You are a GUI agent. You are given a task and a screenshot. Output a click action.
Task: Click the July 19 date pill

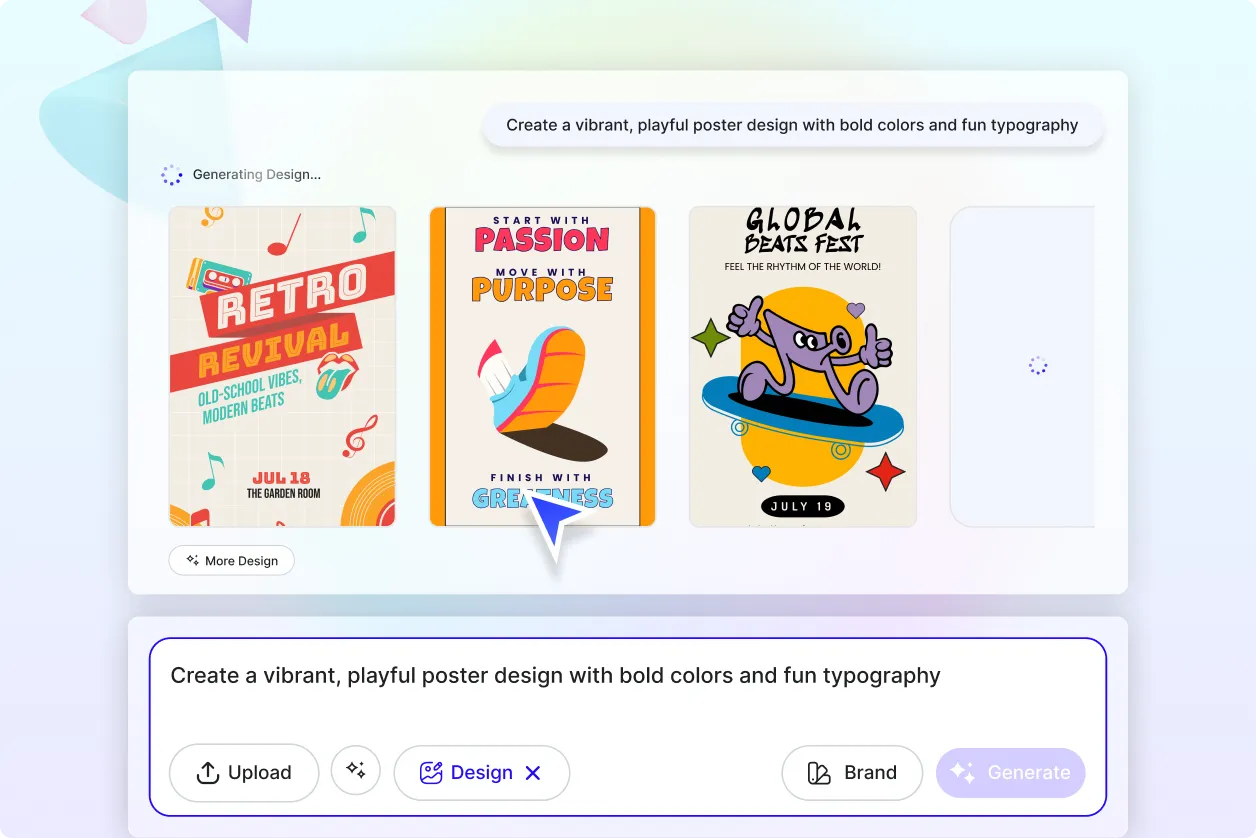tap(802, 506)
